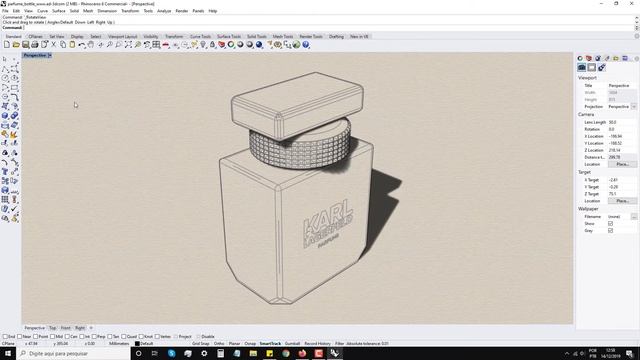Toggle Record History in the status bar
The image size is (640, 360).
point(318,344)
